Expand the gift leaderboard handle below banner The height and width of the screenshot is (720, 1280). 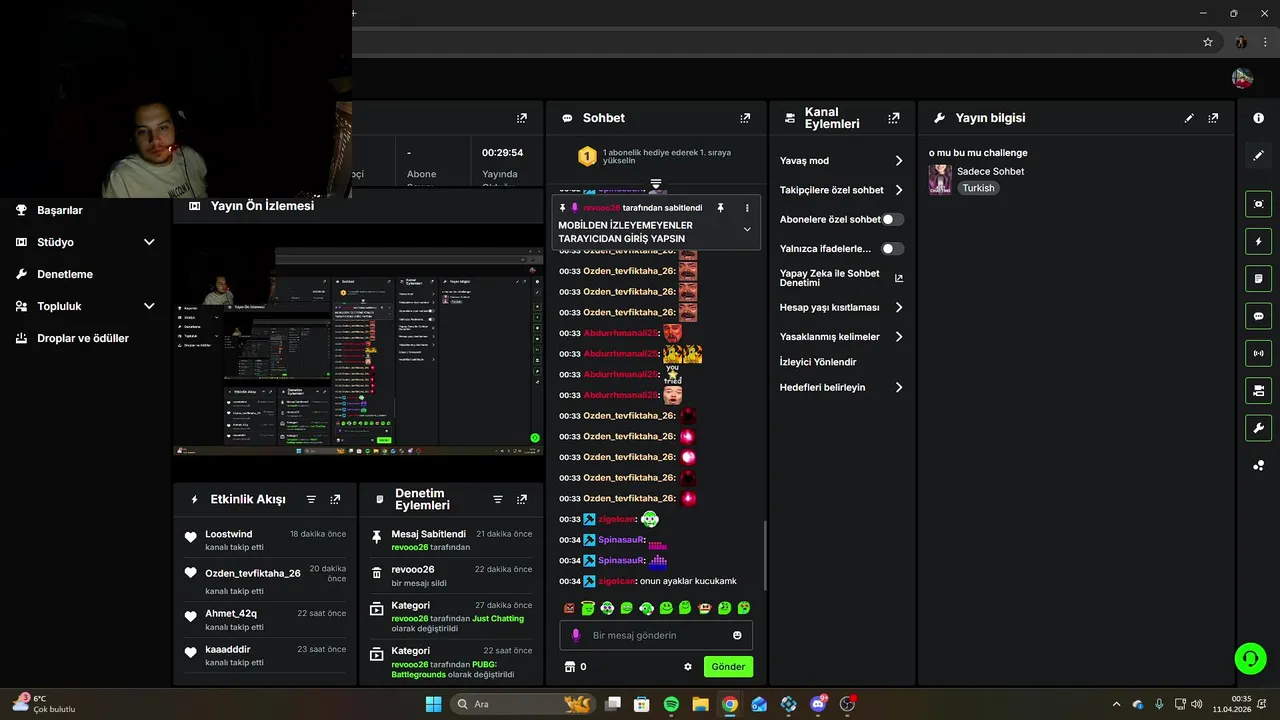(656, 184)
